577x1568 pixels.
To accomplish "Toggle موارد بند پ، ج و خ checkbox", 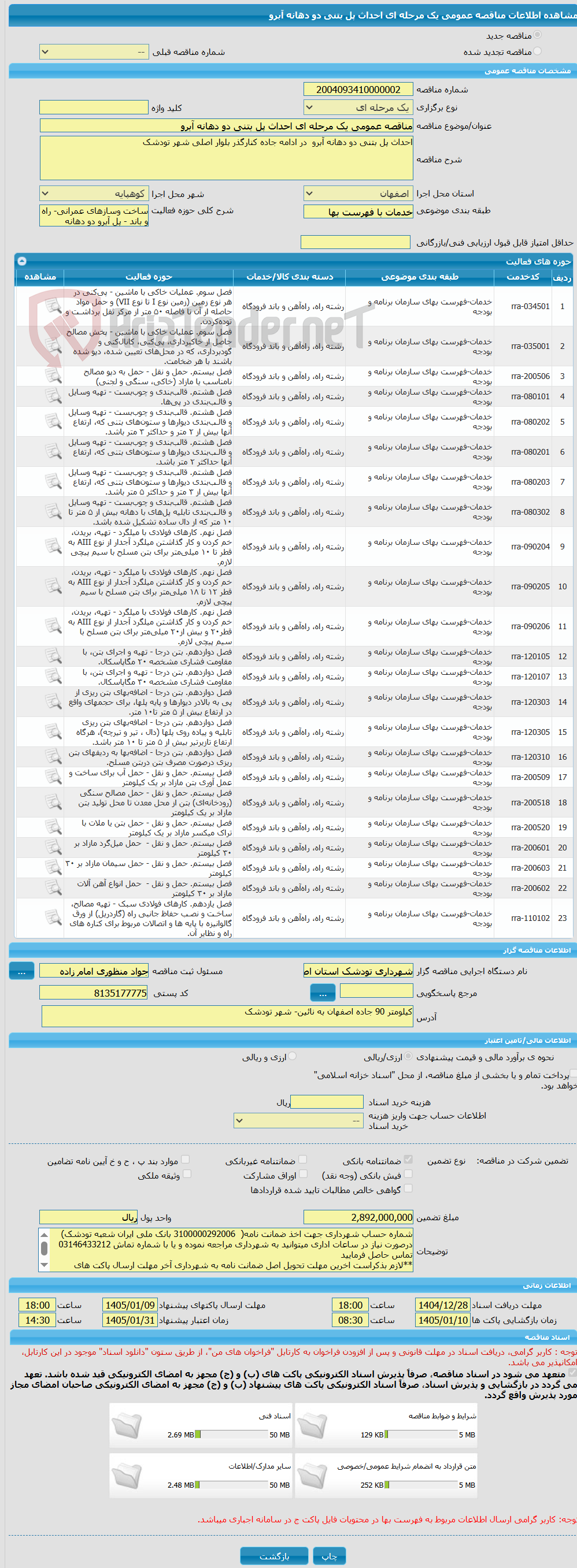I will click(185, 1160).
